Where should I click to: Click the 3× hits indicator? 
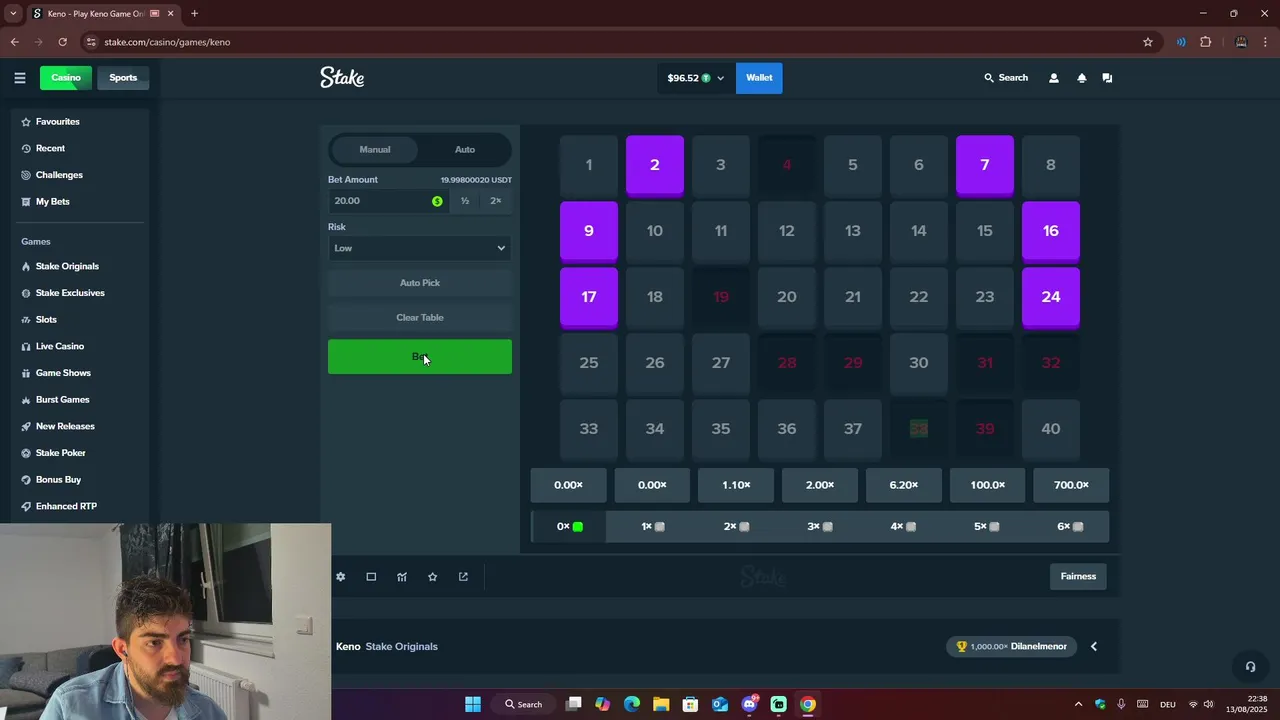click(x=820, y=527)
